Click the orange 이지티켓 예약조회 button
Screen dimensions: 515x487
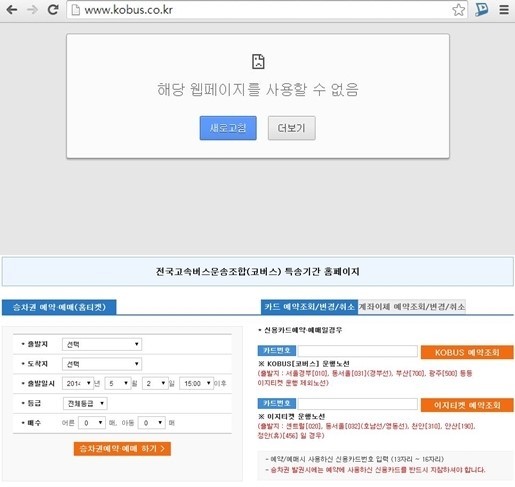coord(467,405)
